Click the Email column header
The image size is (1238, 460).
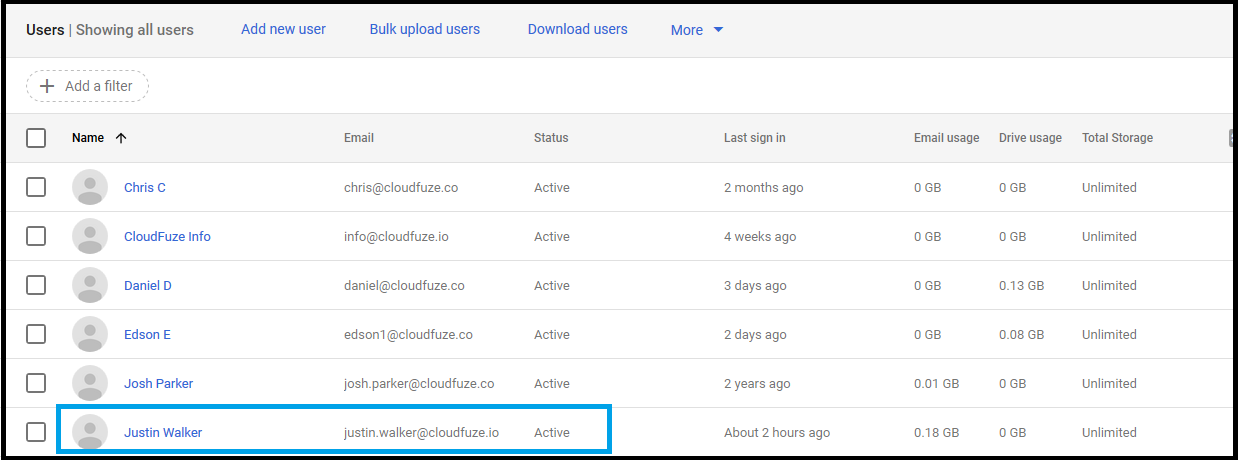tap(358, 138)
